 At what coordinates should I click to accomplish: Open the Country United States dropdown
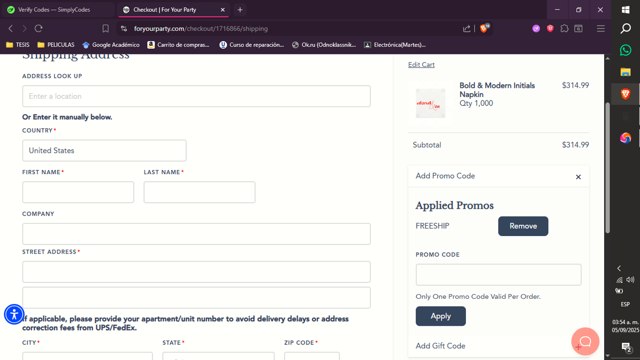click(x=104, y=150)
